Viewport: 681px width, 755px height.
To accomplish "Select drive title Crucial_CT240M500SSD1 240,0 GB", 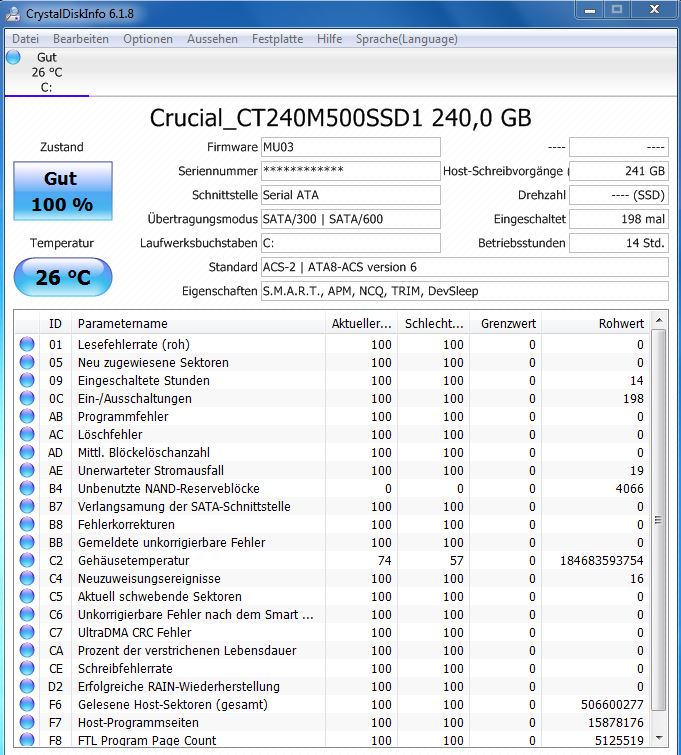I will [340, 118].
